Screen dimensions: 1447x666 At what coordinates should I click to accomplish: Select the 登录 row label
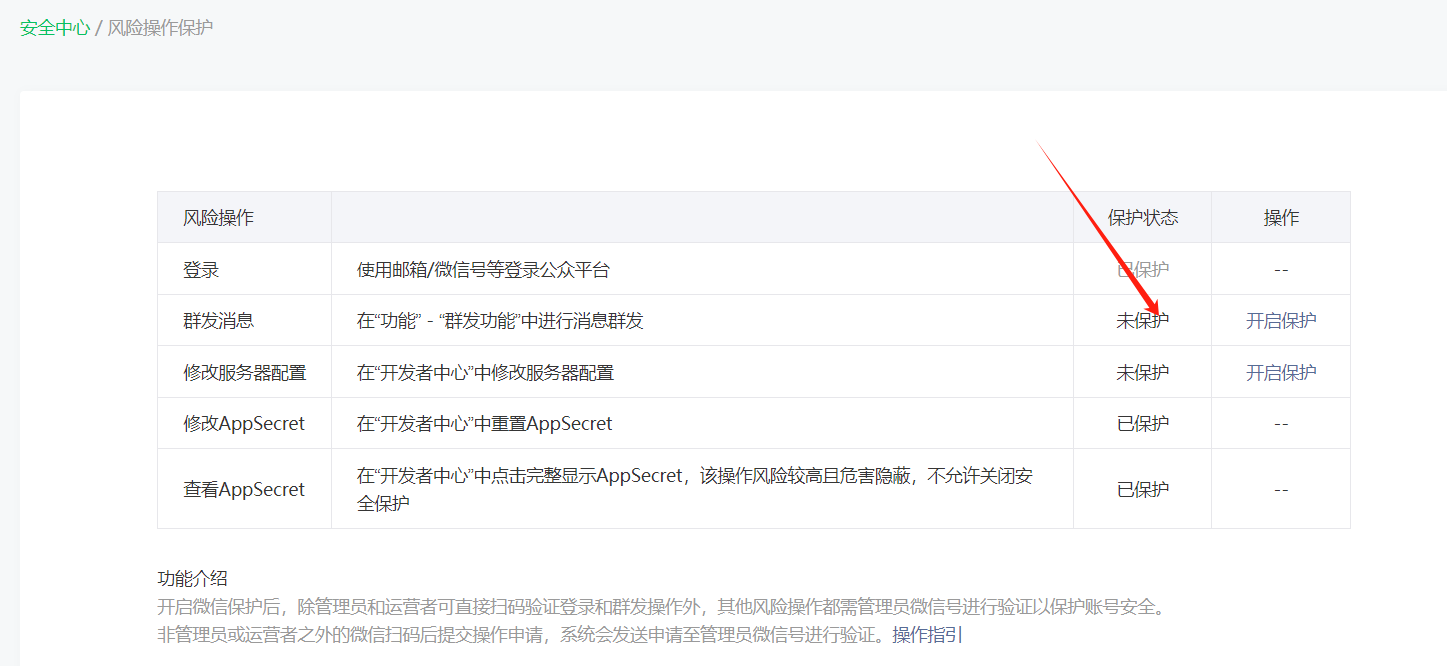(x=201, y=270)
